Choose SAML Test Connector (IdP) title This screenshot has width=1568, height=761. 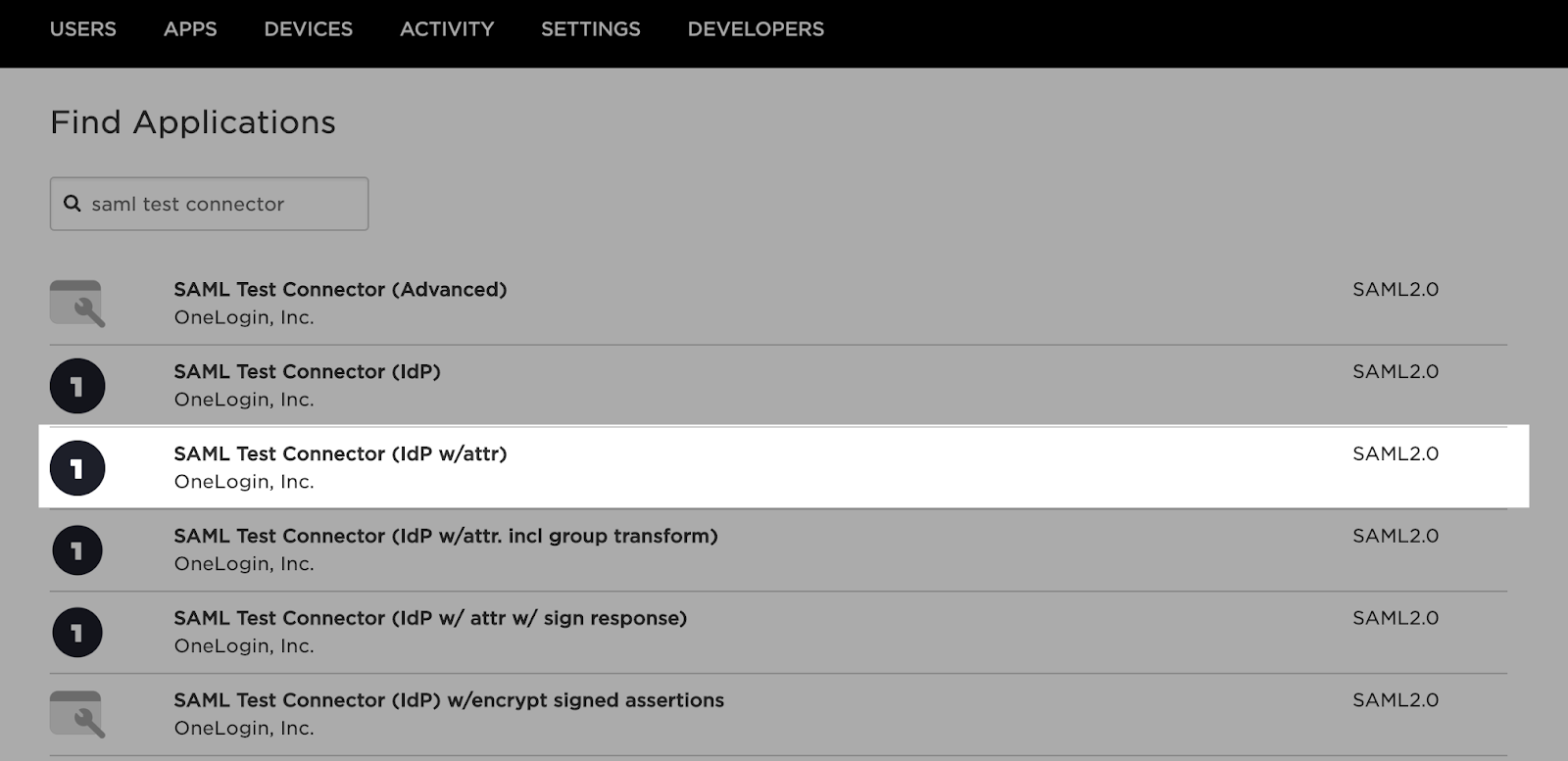pos(307,372)
